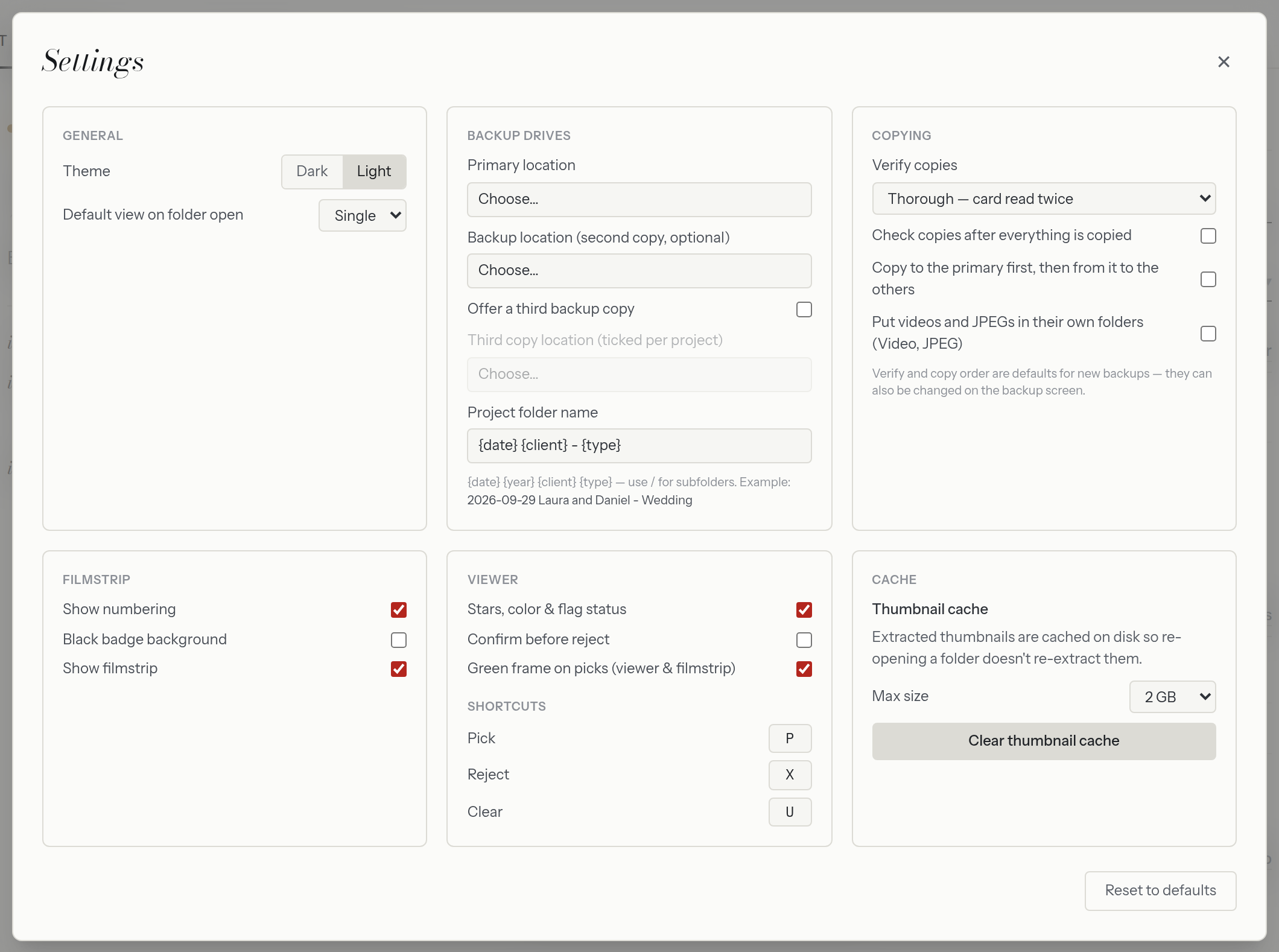Click the 'Settings' dialog title
The image size is (1279, 952).
pyautogui.click(x=93, y=63)
